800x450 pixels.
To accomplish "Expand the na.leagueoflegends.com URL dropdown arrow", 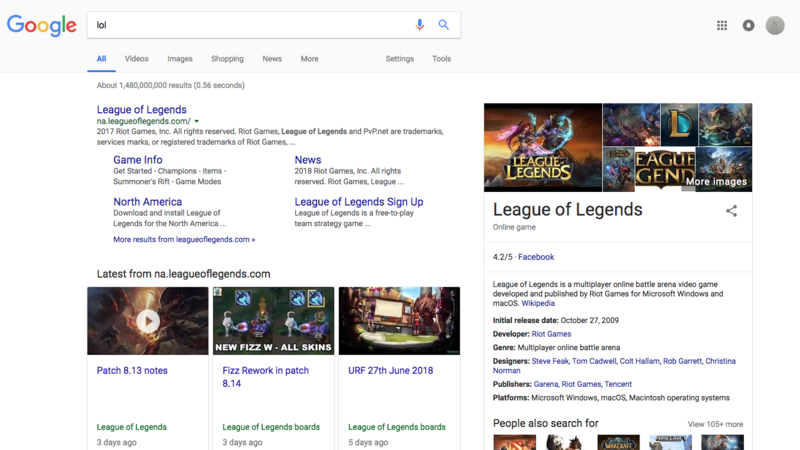I will 197,121.
